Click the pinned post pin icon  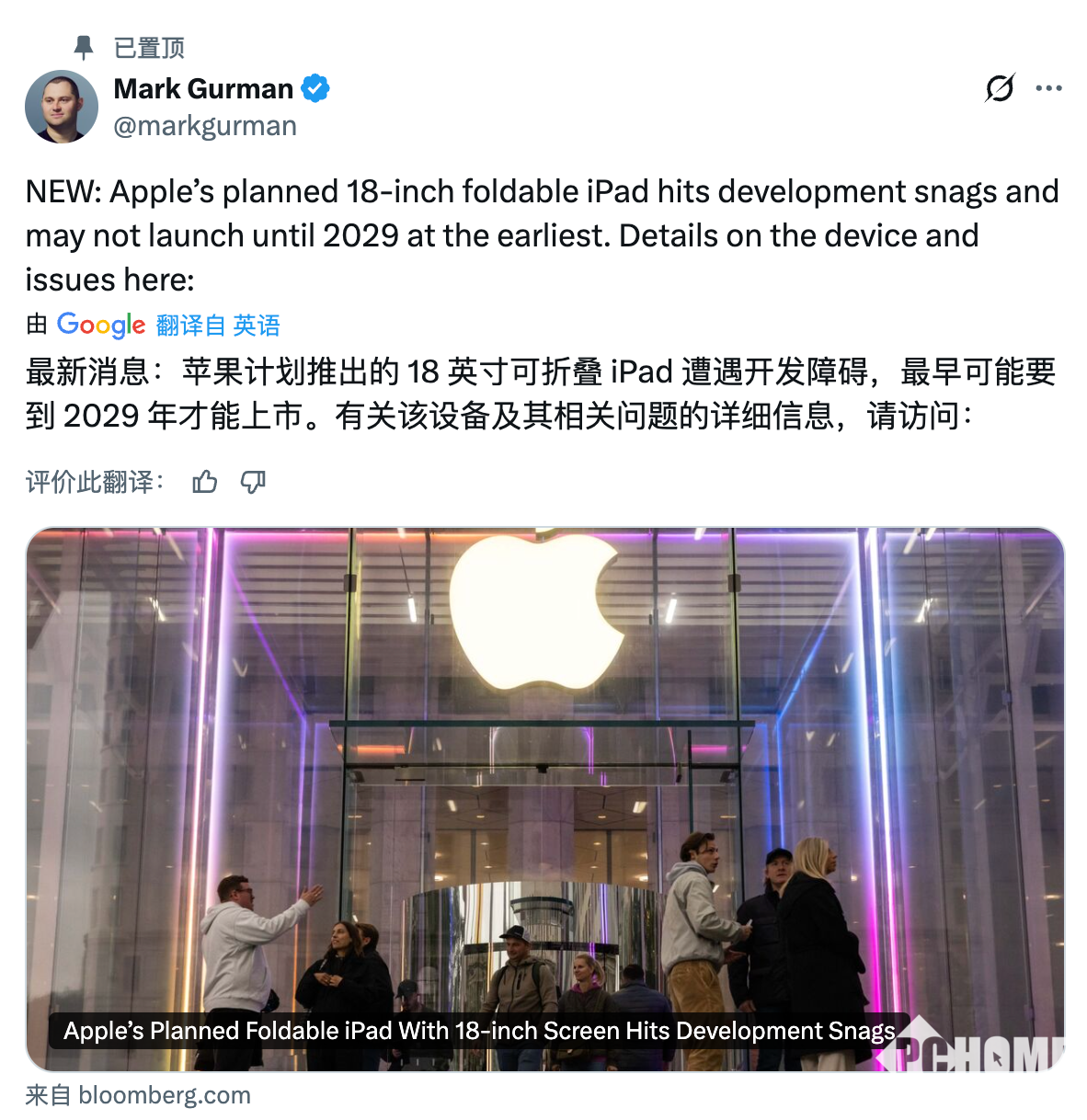pos(84,48)
